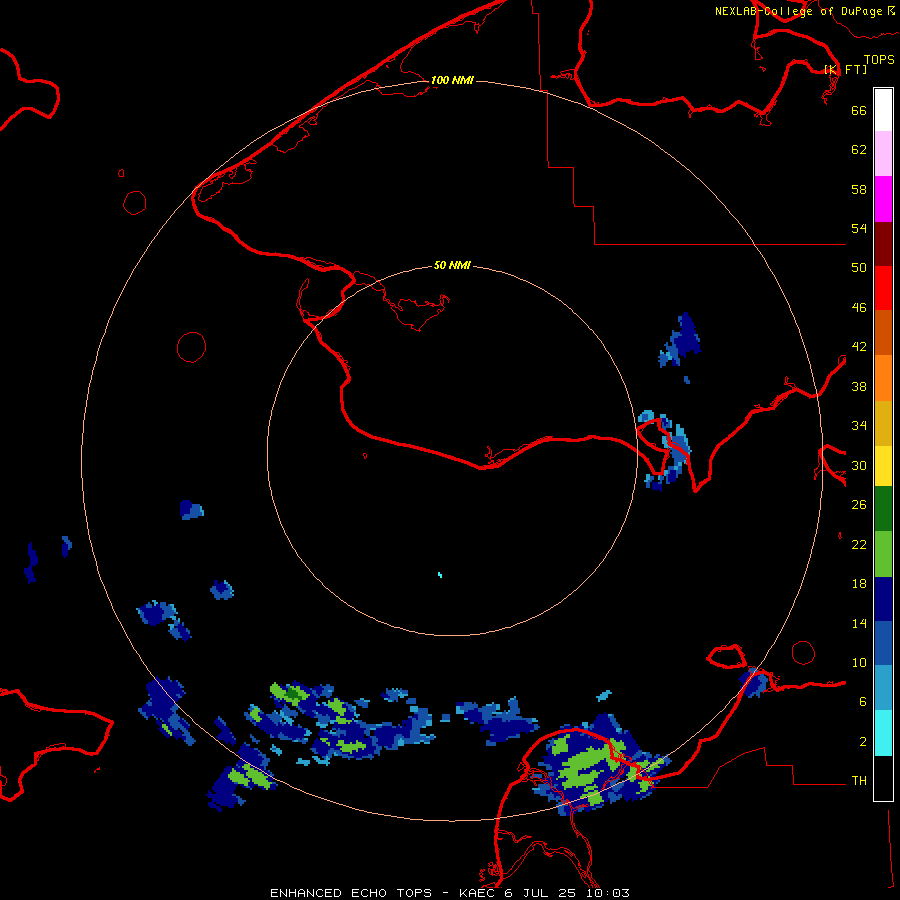Click the 54 legend value
The width and height of the screenshot is (900, 900).
pos(859,228)
